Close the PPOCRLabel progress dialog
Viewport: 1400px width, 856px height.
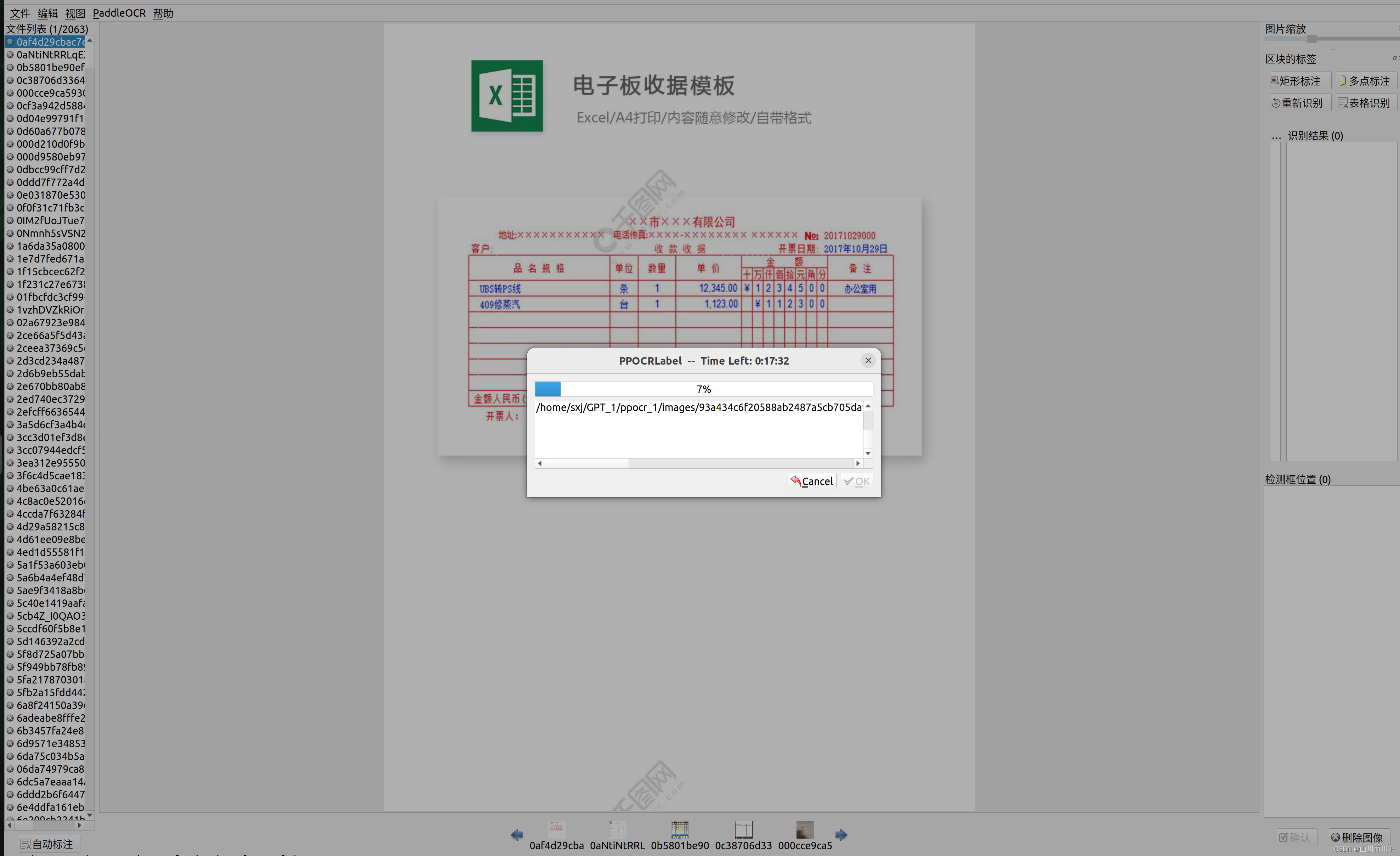point(868,360)
